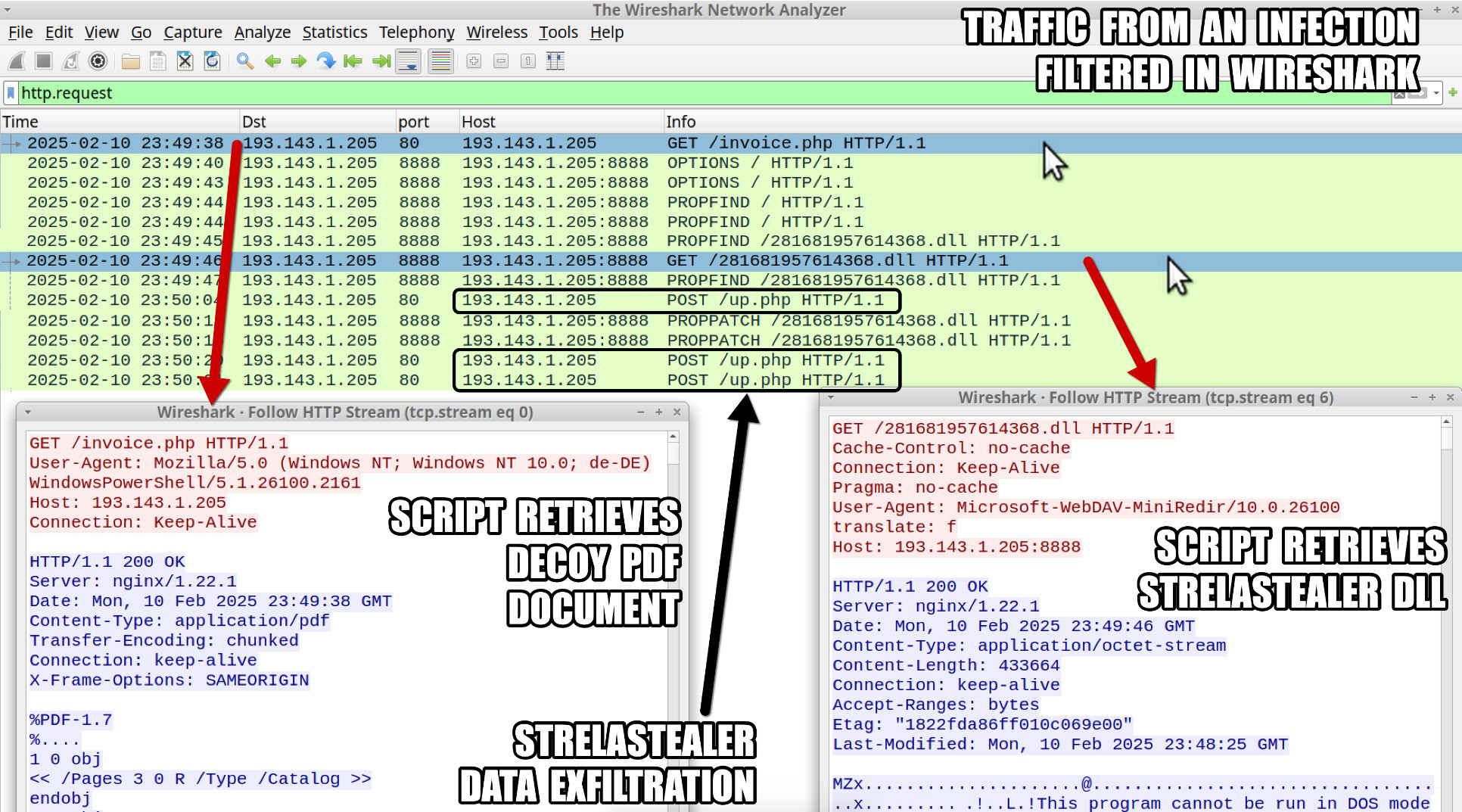This screenshot has height=812, width=1462.
Task: Go back in packet history
Action: pyautogui.click(x=272, y=61)
